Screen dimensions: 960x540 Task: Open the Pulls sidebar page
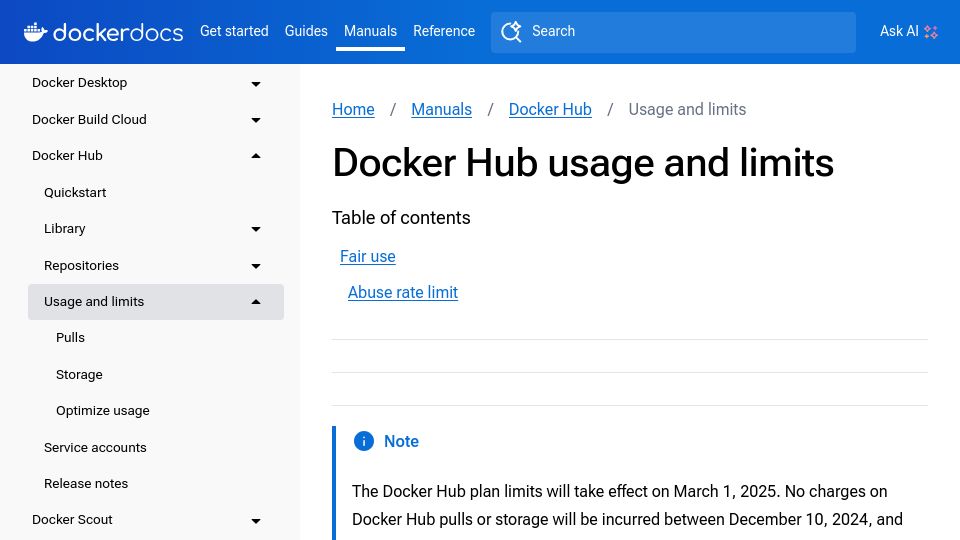coord(70,337)
